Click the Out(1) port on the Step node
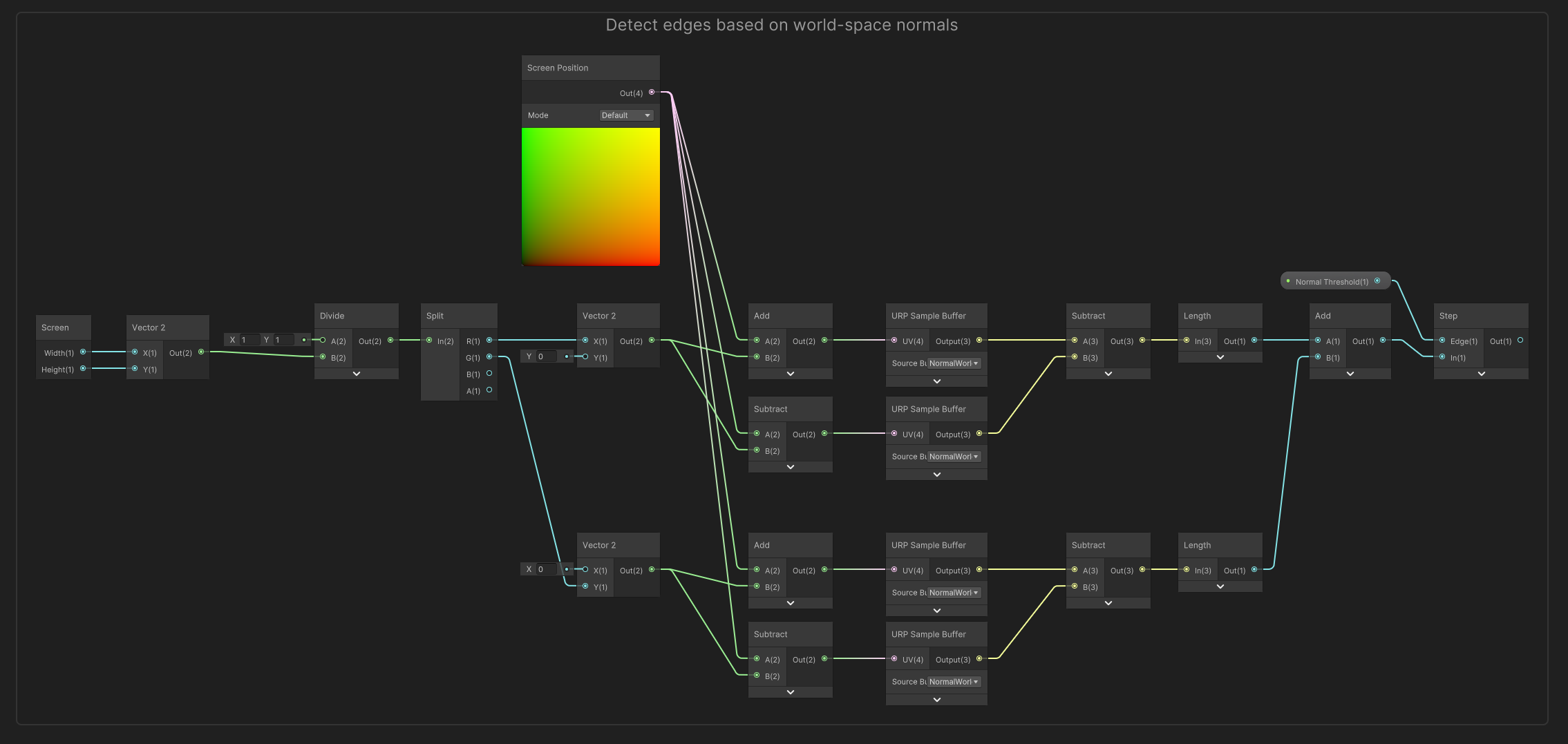 (x=1521, y=340)
